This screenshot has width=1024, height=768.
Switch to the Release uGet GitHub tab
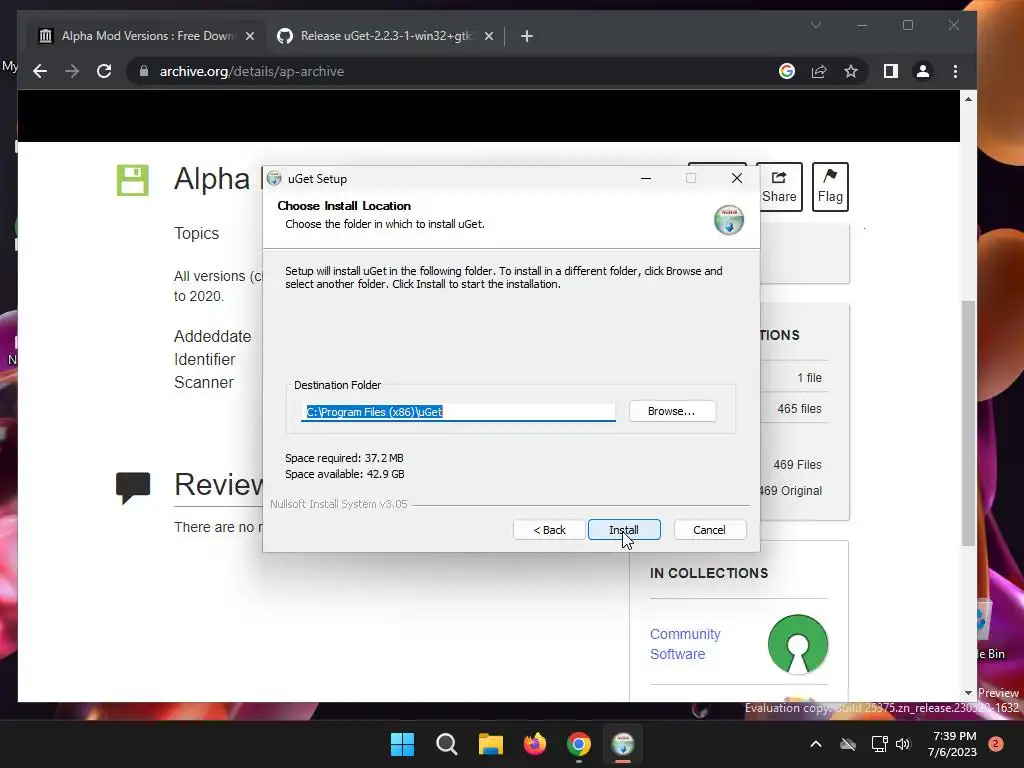point(385,36)
